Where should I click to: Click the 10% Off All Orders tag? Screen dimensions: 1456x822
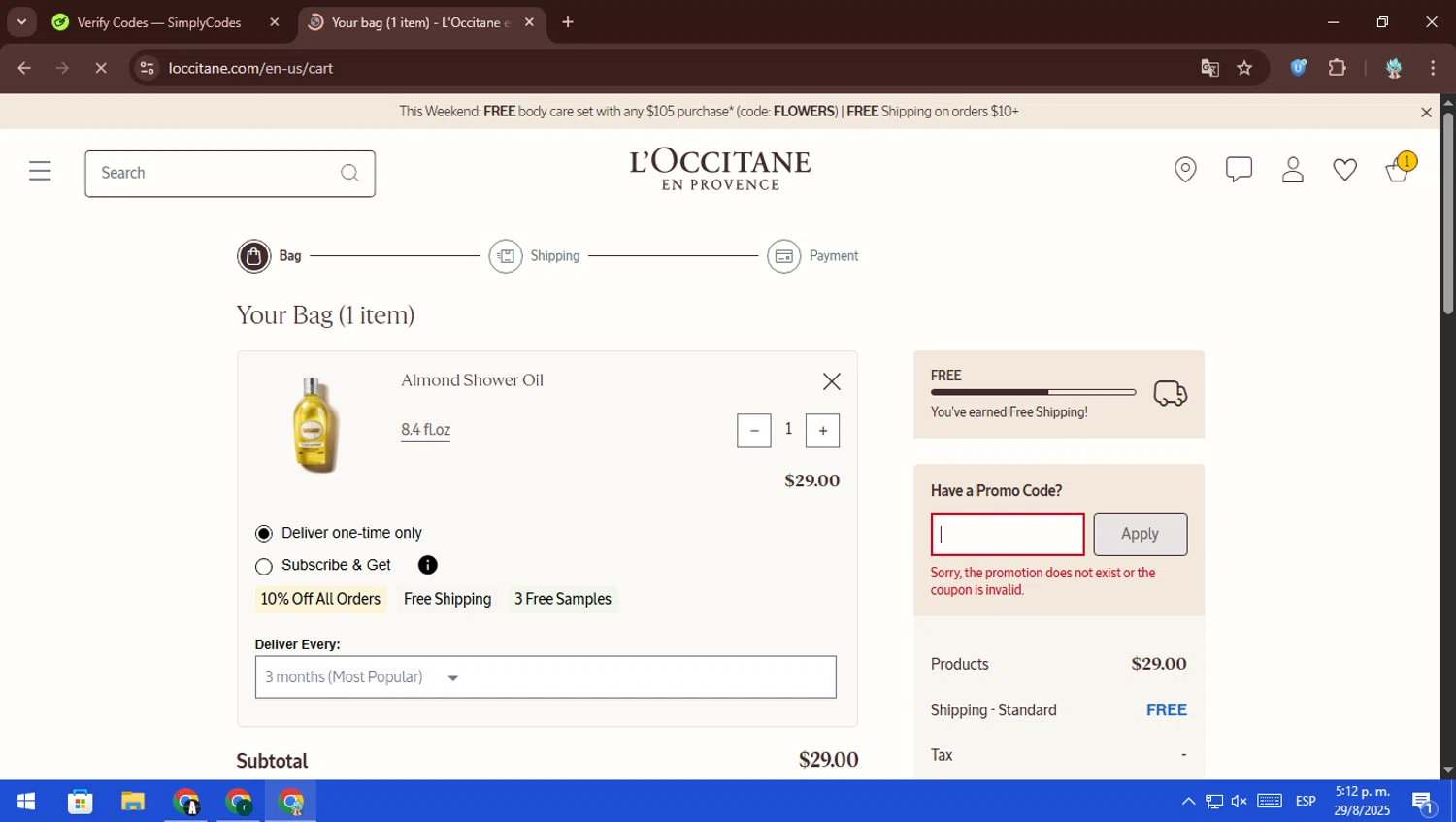click(320, 600)
